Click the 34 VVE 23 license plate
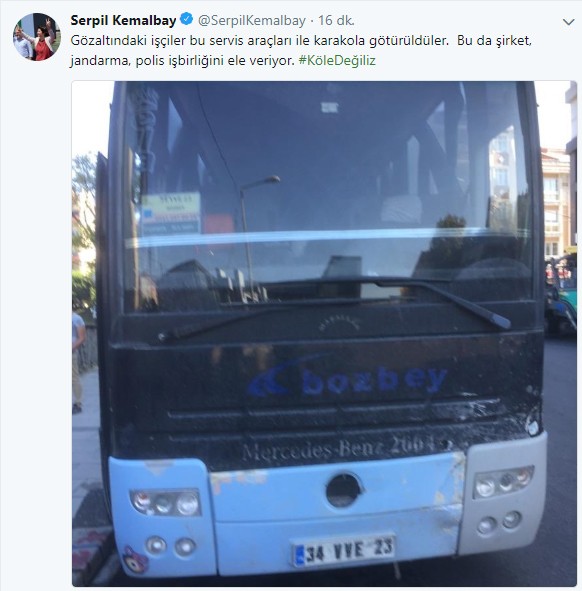Viewport: 582px width, 591px height. 343,550
